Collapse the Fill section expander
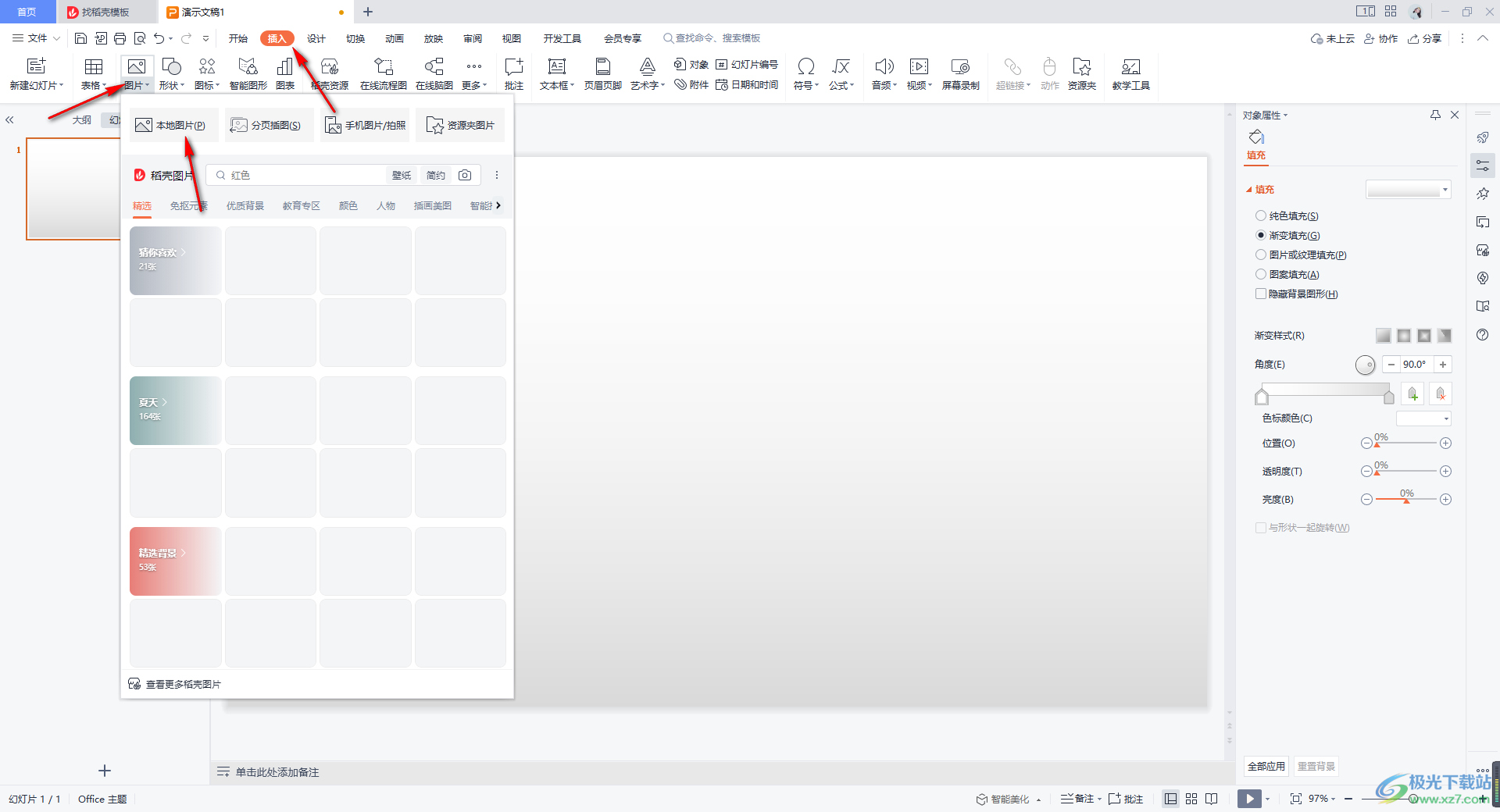Image resolution: width=1500 pixels, height=812 pixels. click(1248, 190)
